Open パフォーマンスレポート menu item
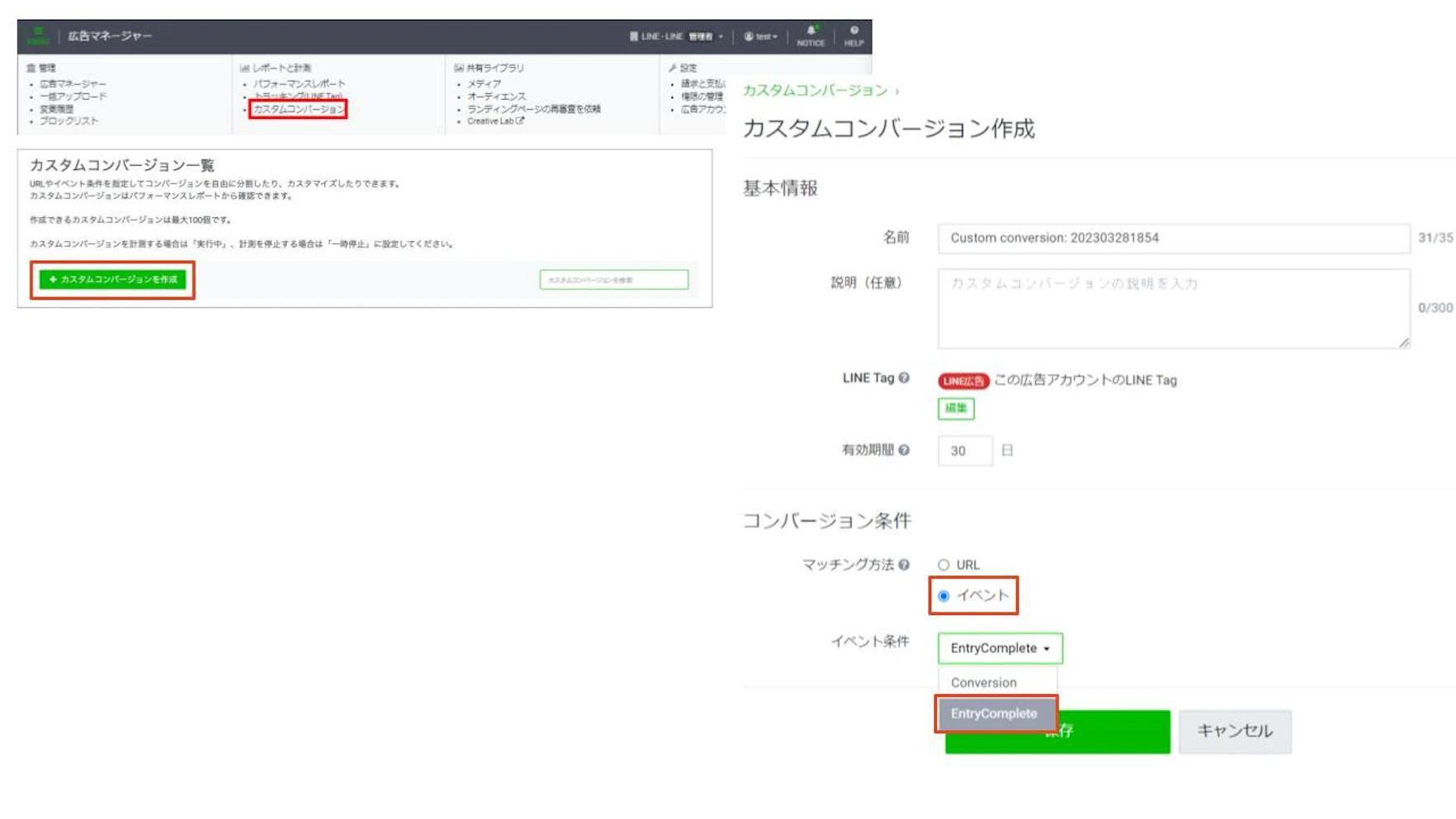This screenshot has height=819, width=1456. [x=299, y=84]
